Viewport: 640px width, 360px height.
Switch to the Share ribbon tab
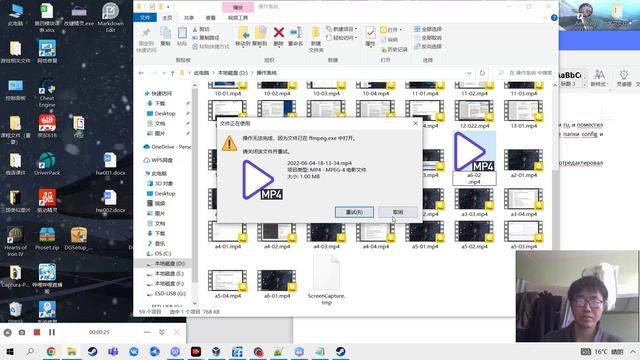[x=189, y=18]
